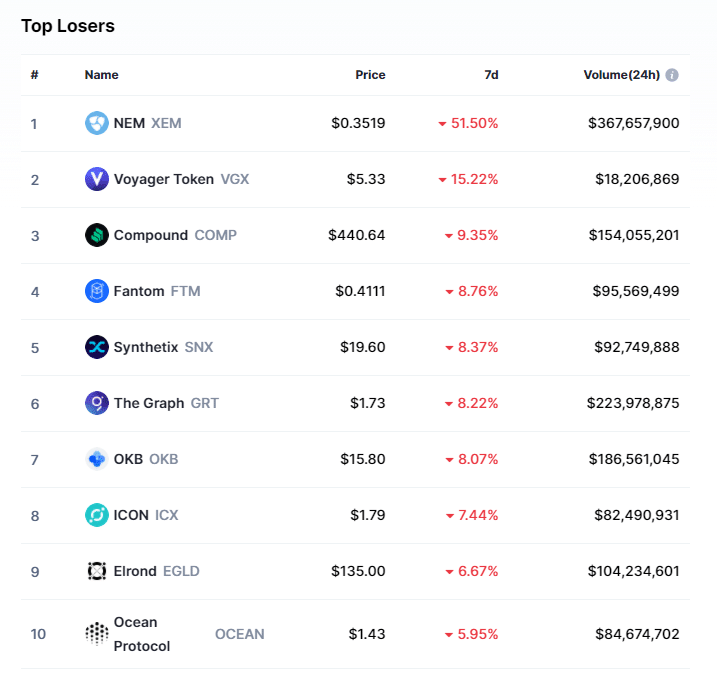This screenshot has height=678, width=717.
Task: Sort by the Price column header
Action: pyautogui.click(x=370, y=75)
